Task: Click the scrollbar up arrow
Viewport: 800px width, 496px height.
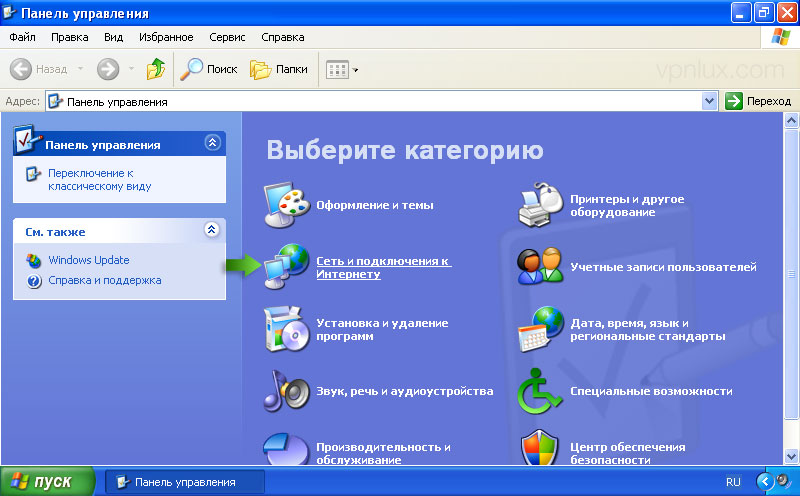Action: click(x=791, y=121)
